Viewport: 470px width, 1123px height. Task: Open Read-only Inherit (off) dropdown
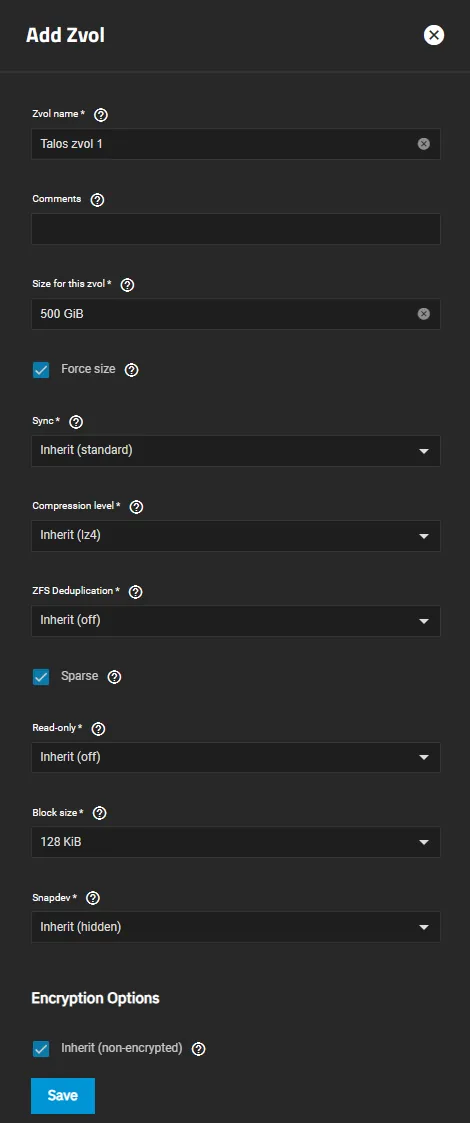[236, 757]
